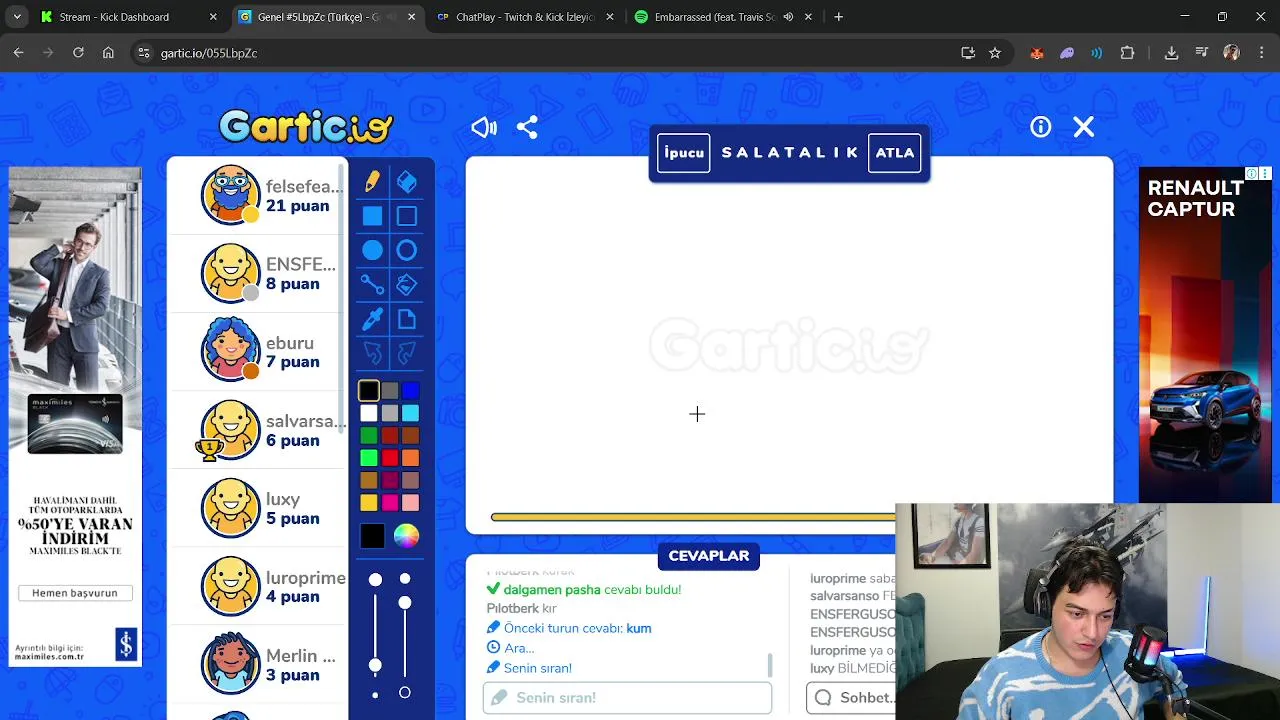Exit the room with the X icon
This screenshot has height=720, width=1280.
1084,127
